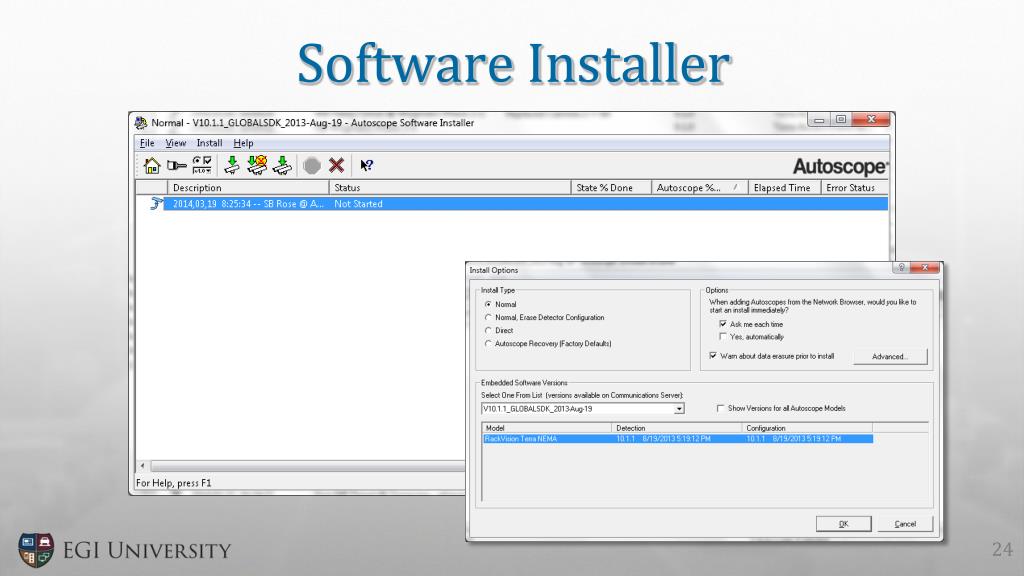This screenshot has height=576, width=1024.
Task: Open the File menu
Action: tap(147, 143)
